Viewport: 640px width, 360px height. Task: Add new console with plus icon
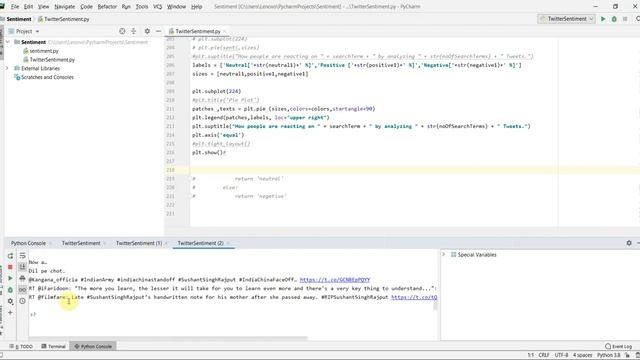tap(10, 313)
